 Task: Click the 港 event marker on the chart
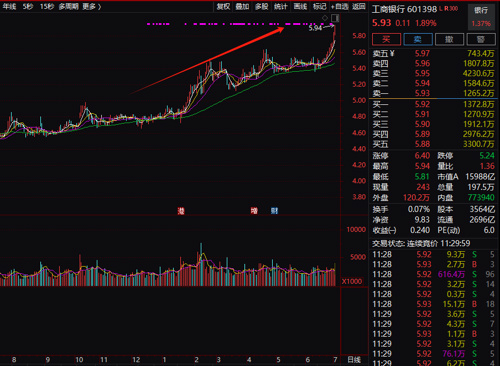point(181,211)
